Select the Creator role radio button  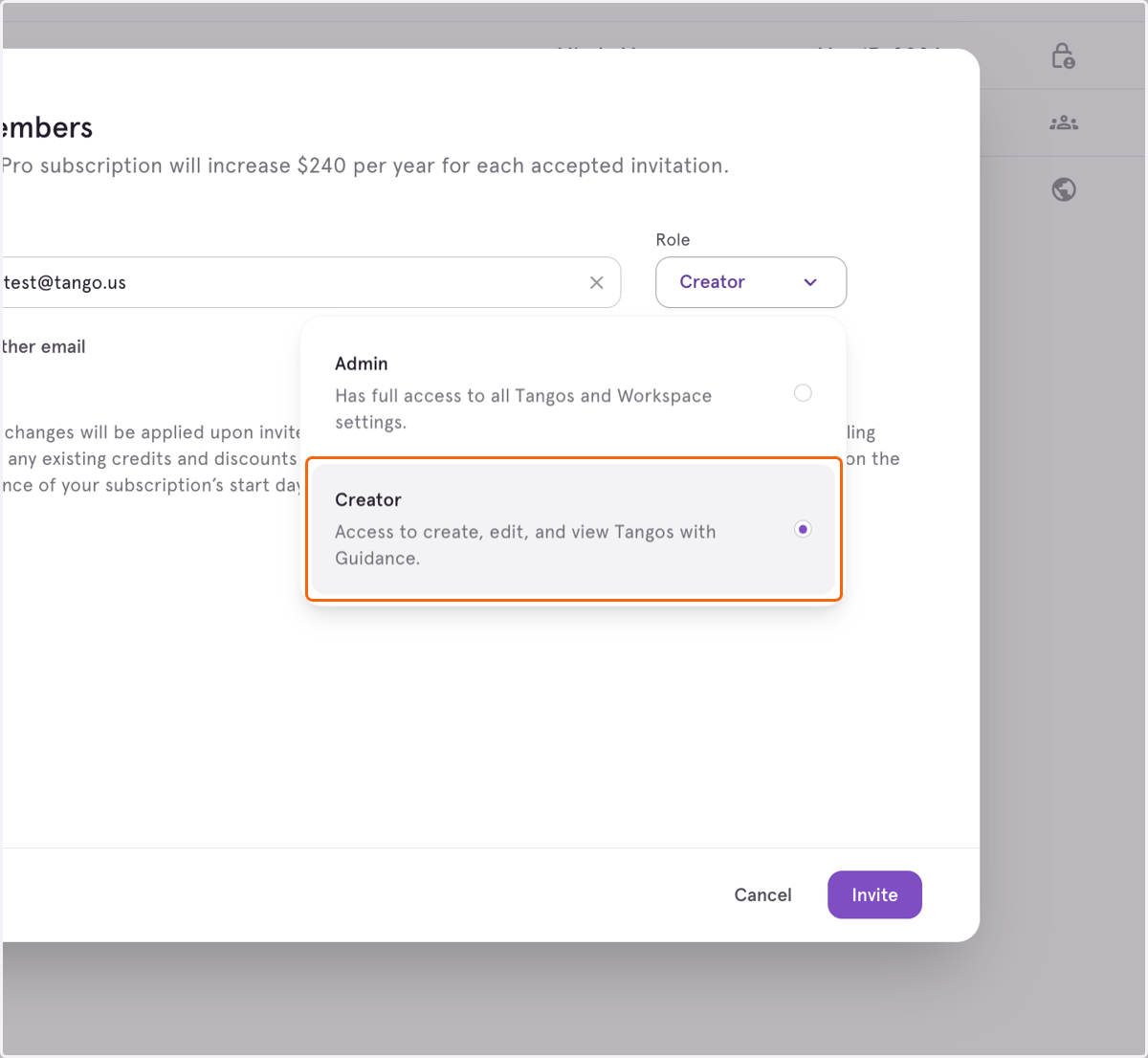pos(803,529)
